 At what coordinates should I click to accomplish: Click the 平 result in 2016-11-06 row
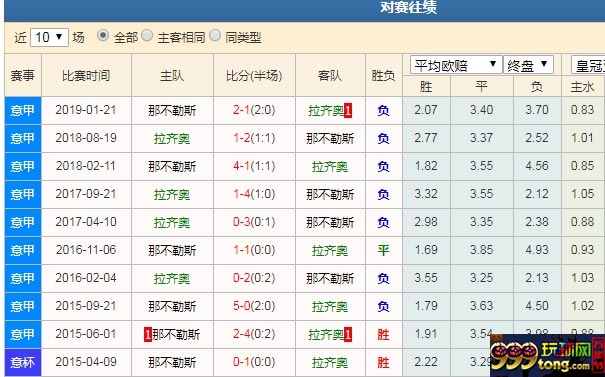[383, 250]
